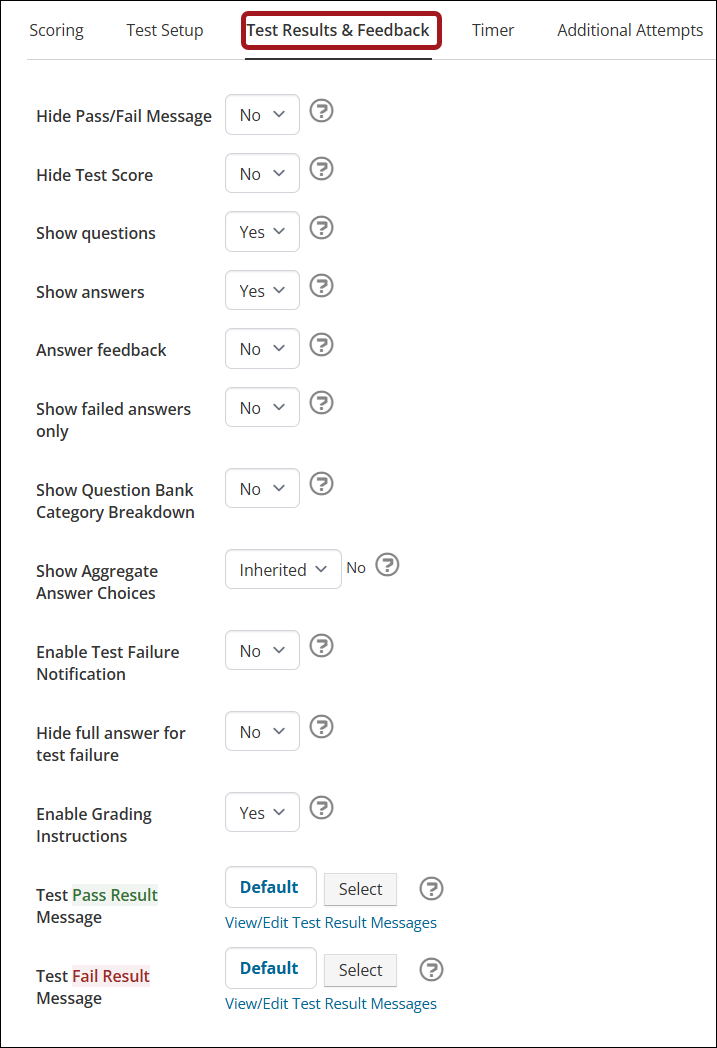This screenshot has height=1048, width=717.
Task: Open the Additional Attempts tab
Action: pos(630,30)
